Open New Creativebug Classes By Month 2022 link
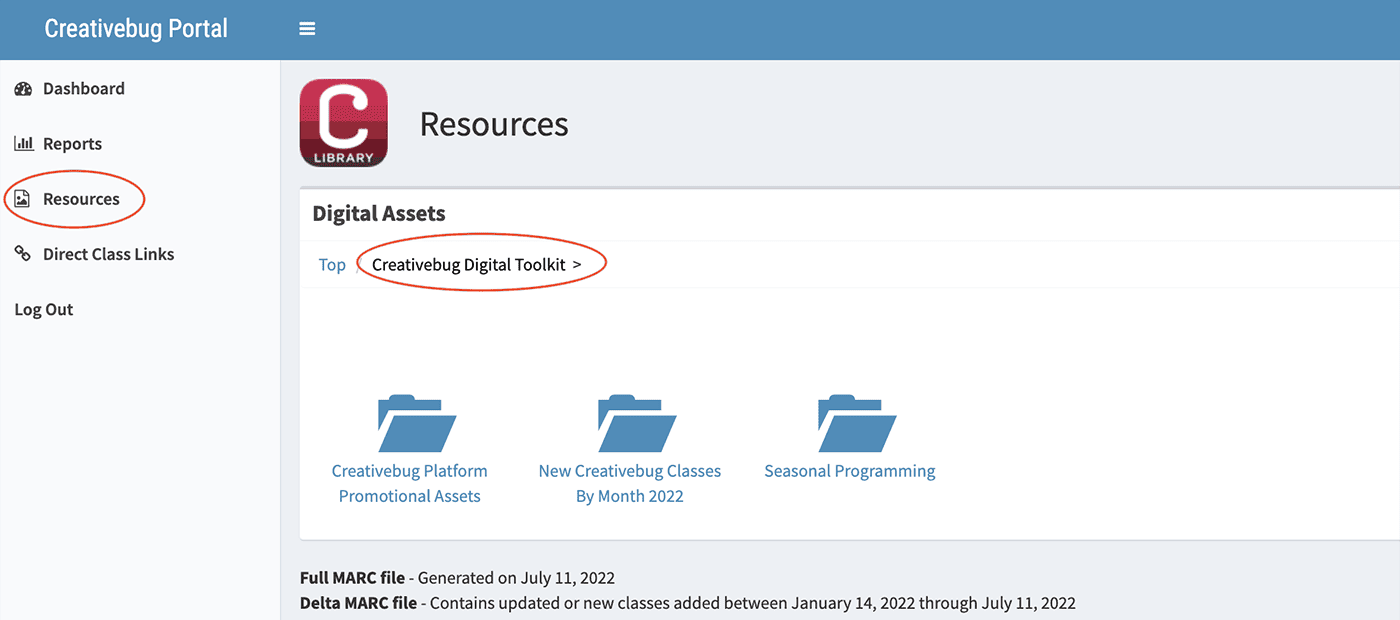 [630, 483]
